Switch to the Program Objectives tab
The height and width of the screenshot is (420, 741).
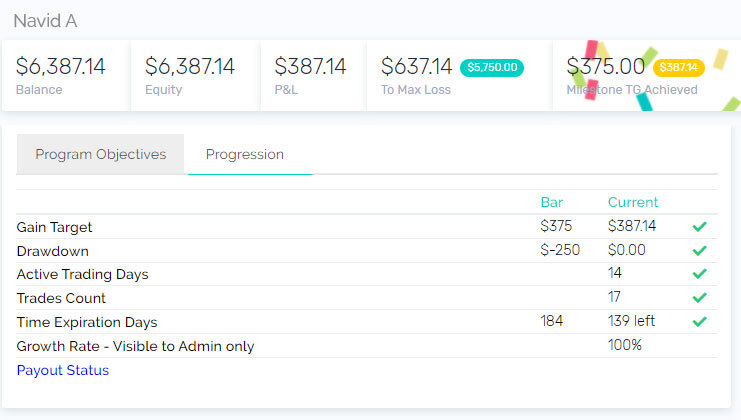100,154
